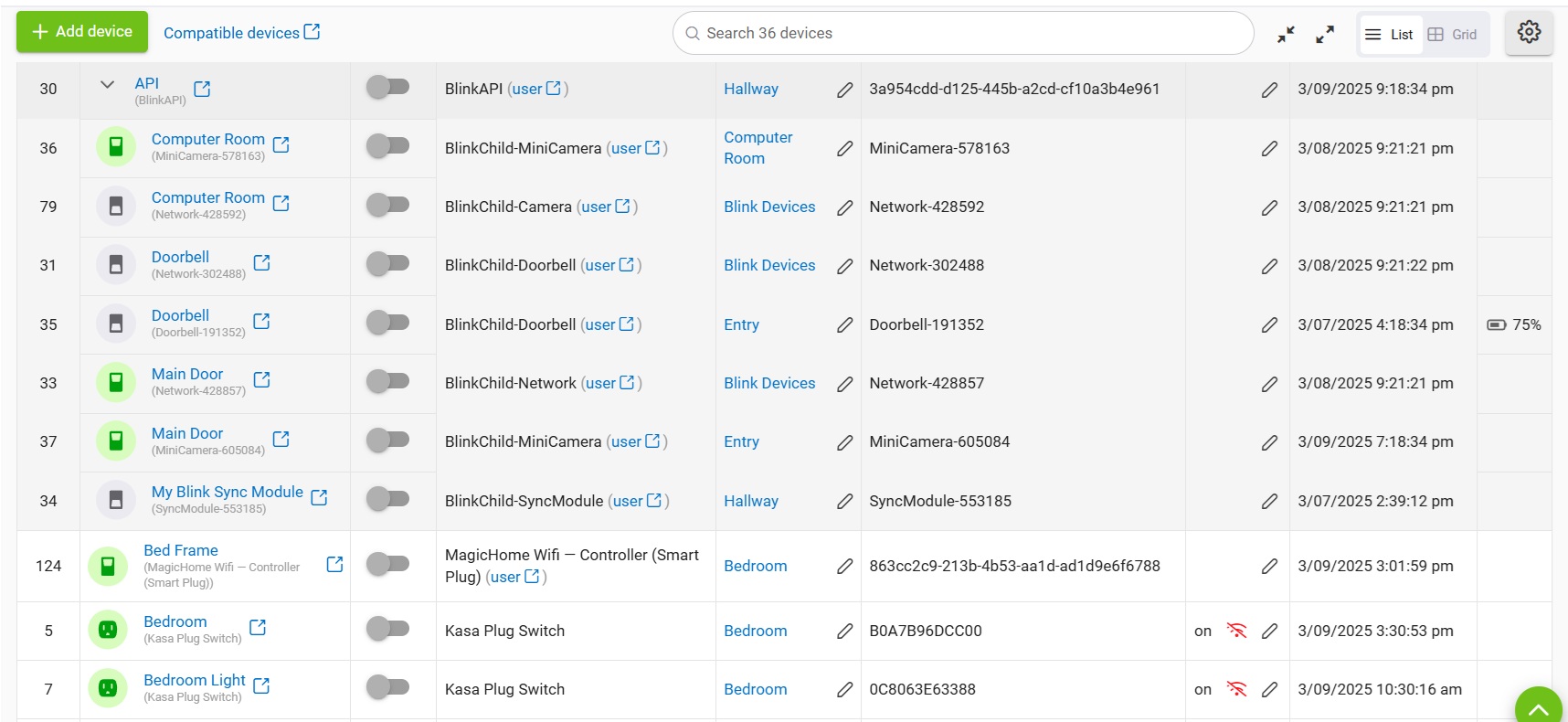Toggle the disable switch for API device 30
Screen dimensions: 1568x722
click(387, 87)
